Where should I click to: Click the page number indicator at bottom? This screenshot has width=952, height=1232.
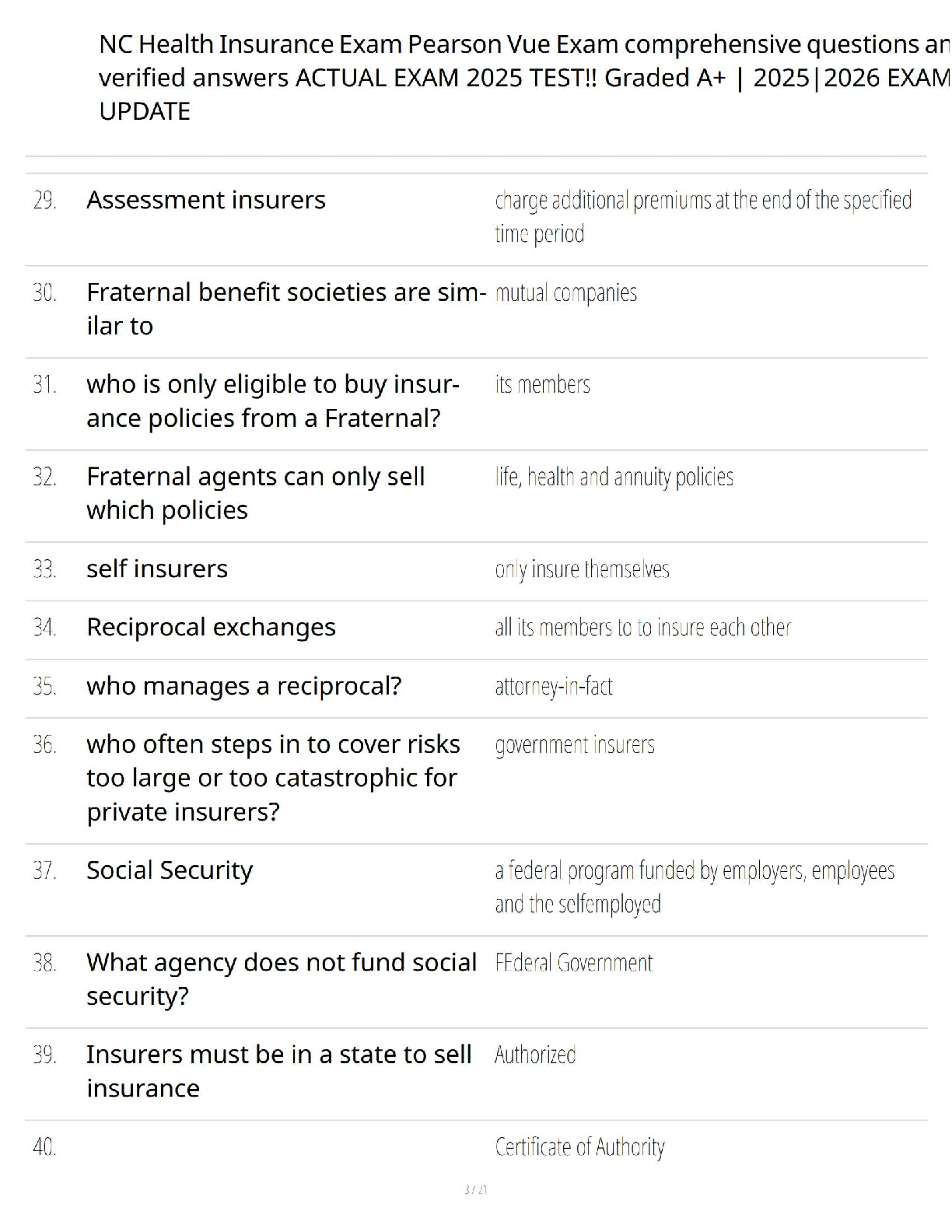475,1189
